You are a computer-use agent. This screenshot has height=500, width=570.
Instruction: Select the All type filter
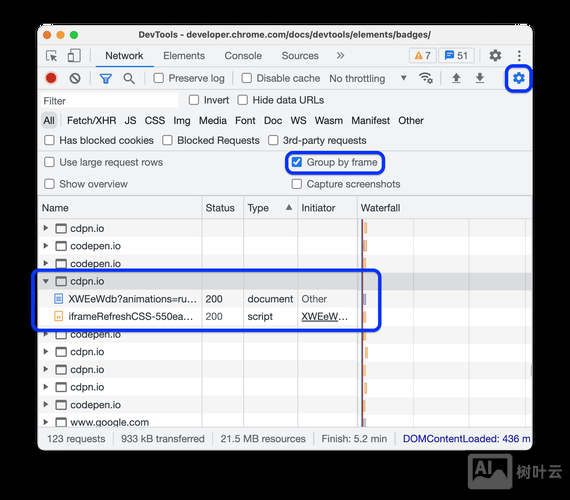(x=49, y=120)
